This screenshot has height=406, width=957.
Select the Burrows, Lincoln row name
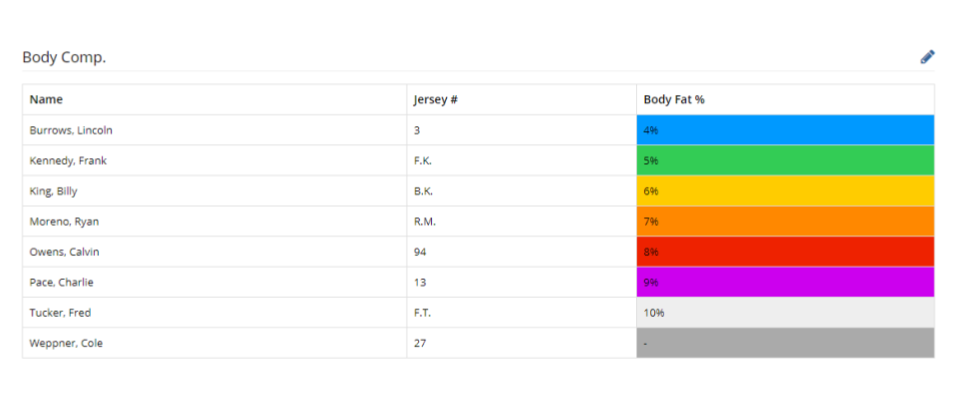click(x=71, y=130)
